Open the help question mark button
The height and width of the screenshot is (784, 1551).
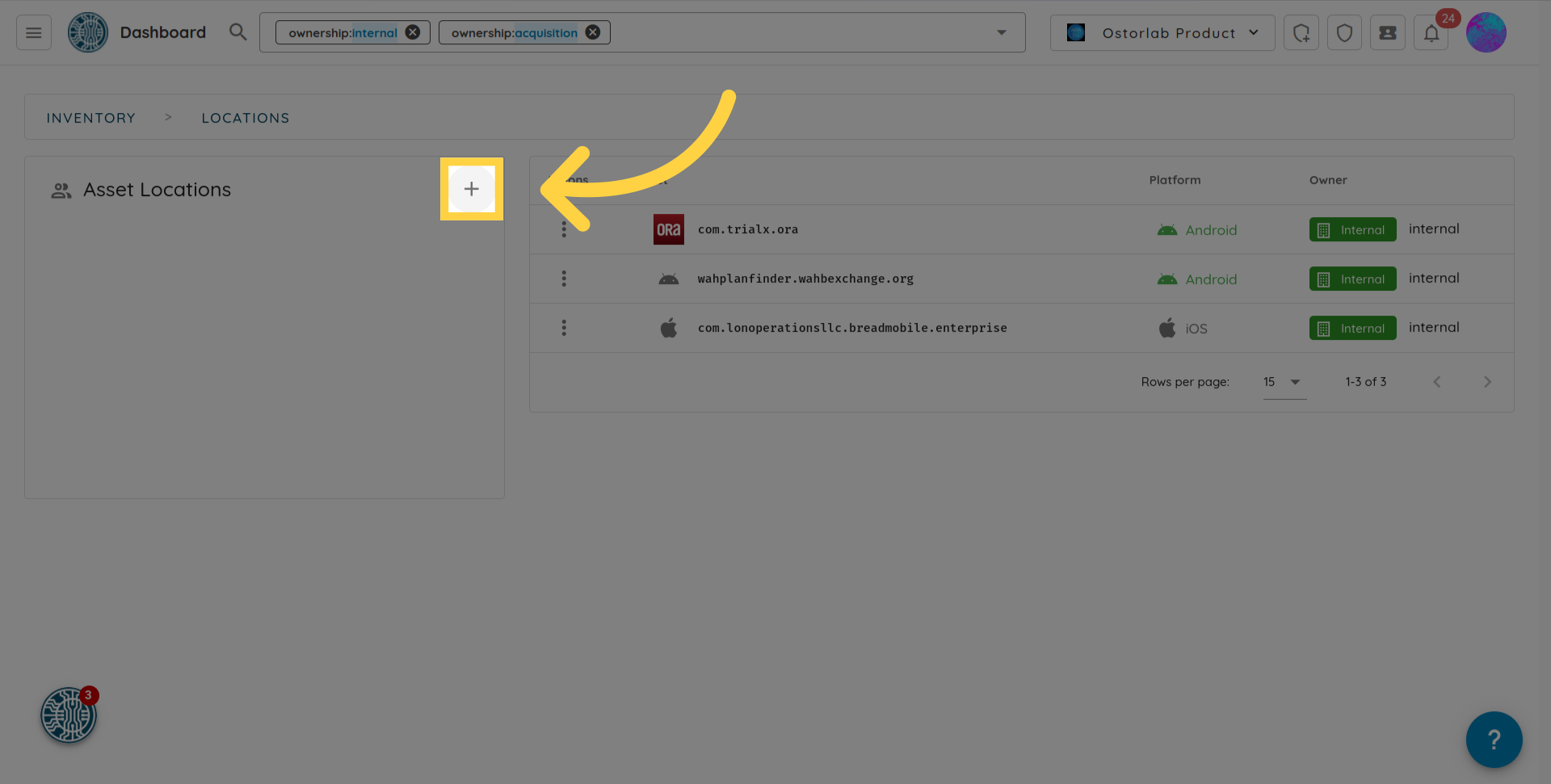click(1494, 739)
